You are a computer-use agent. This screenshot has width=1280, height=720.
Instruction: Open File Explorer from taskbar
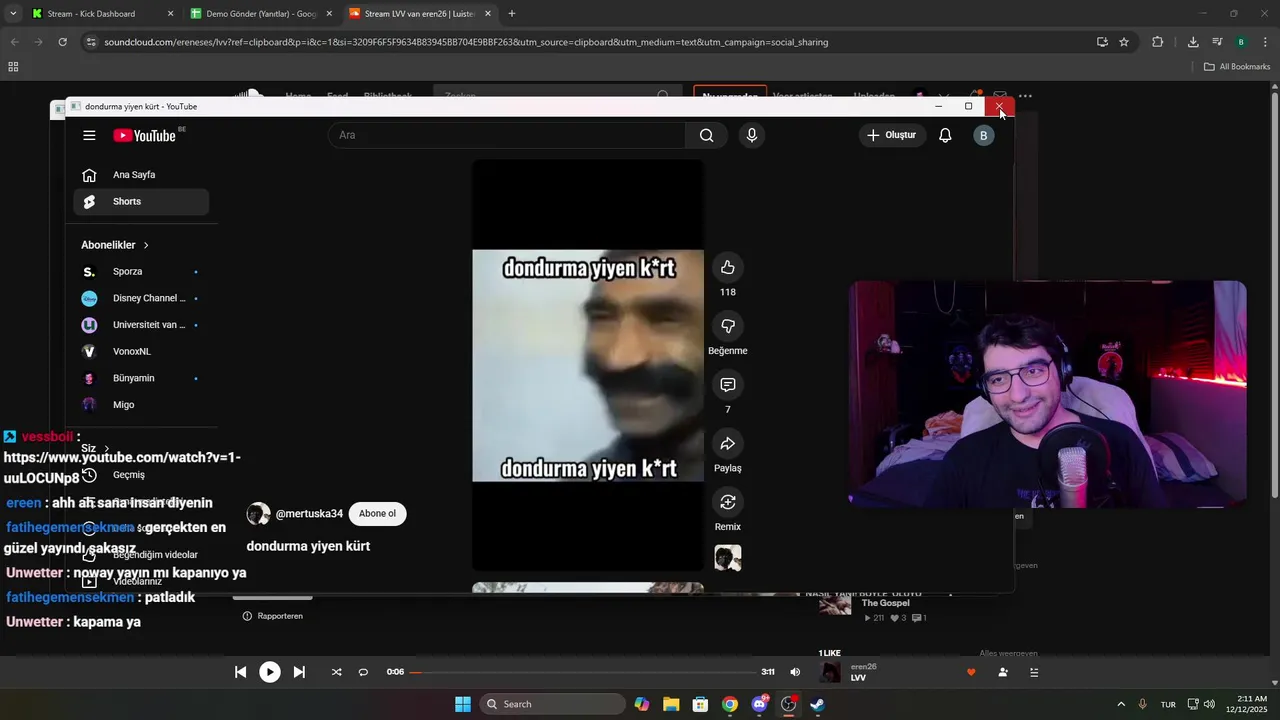[x=671, y=704]
